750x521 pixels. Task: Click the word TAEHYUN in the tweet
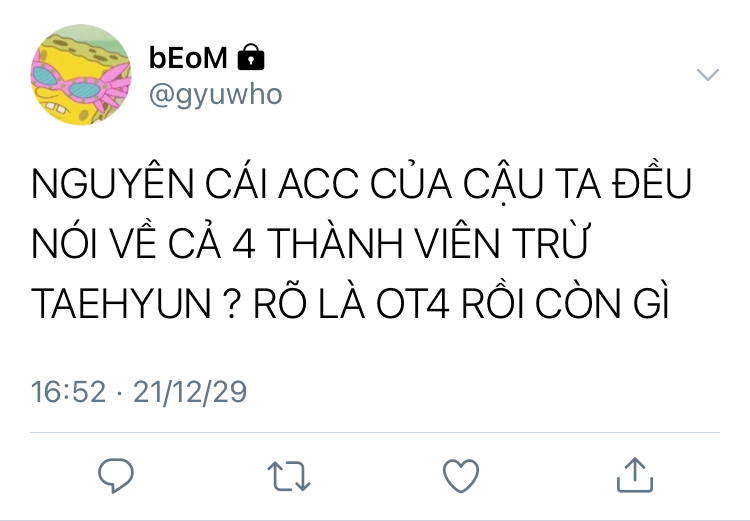click(121, 304)
